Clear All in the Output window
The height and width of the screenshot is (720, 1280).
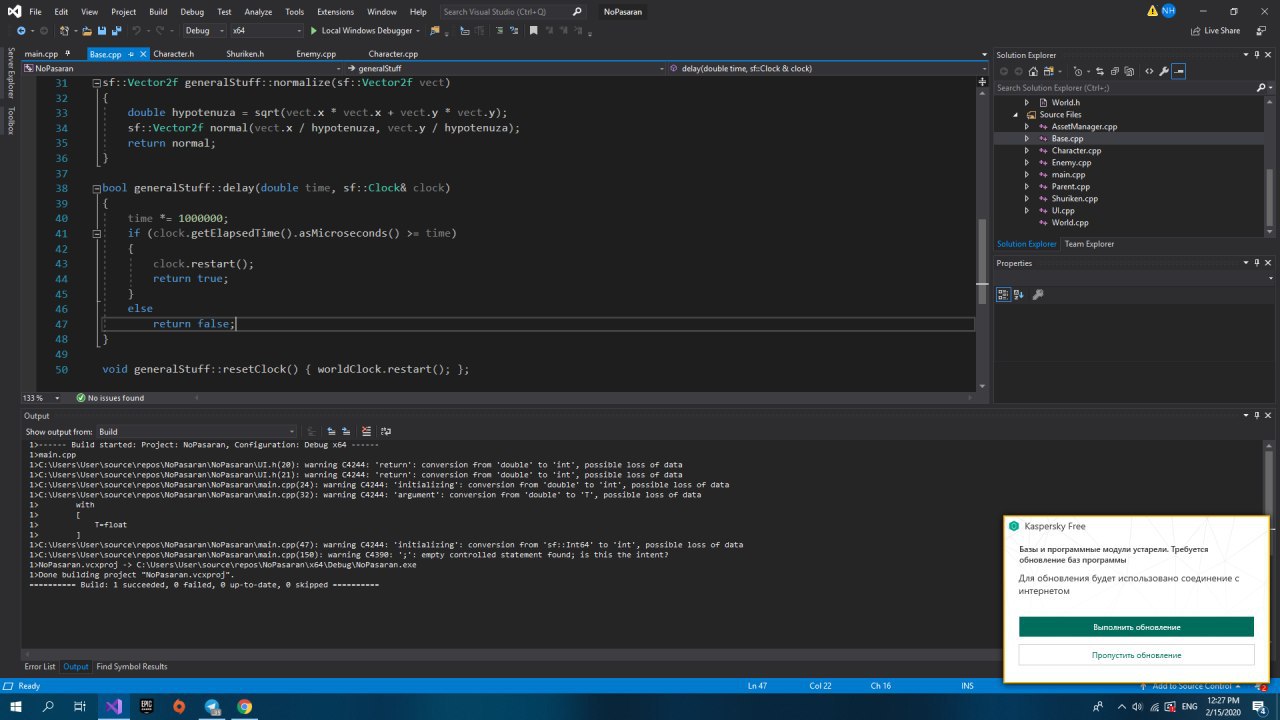pos(366,431)
